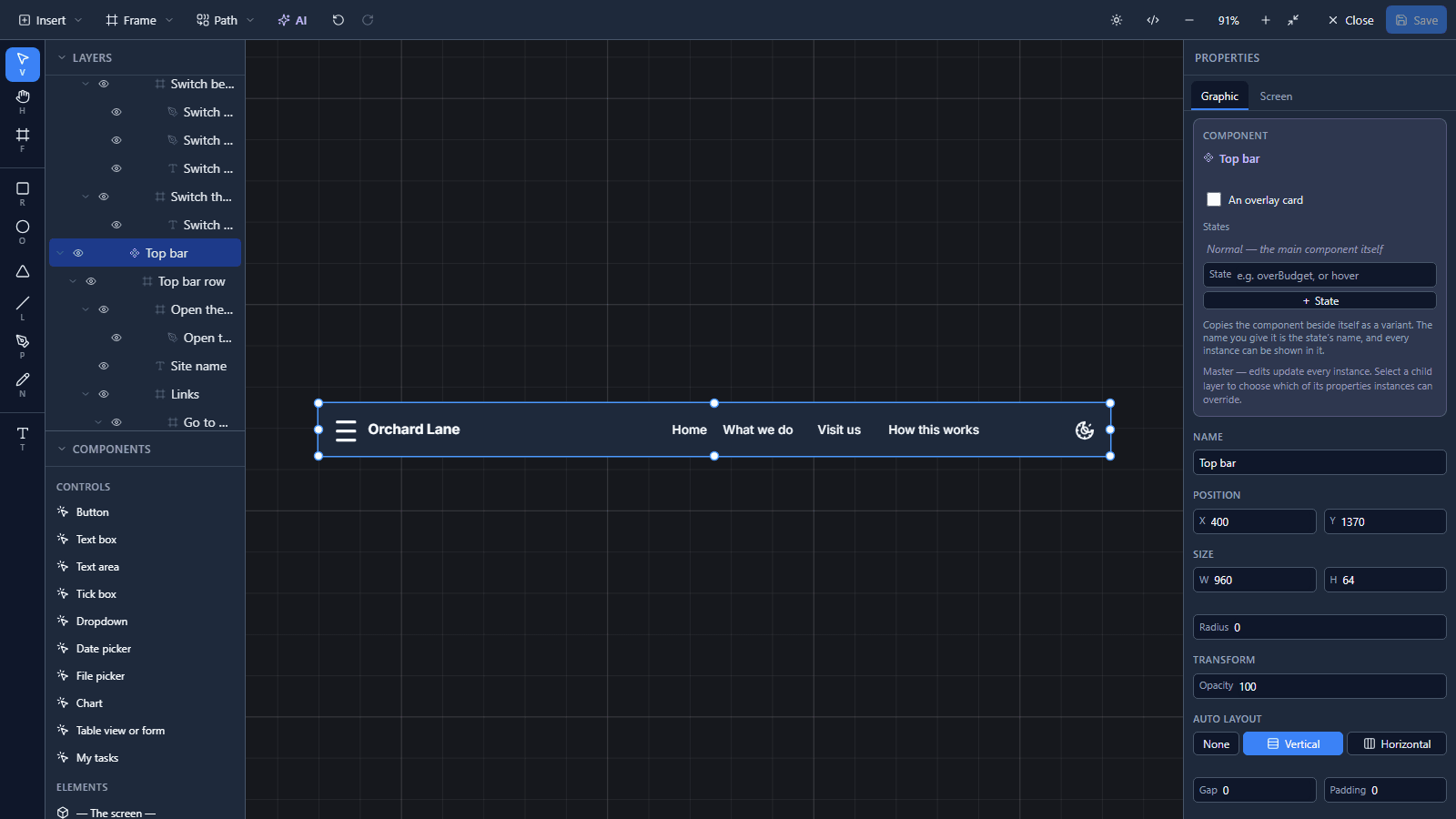Click the Opacity value field
Screen dimensions: 1456x819
pyautogui.click(x=1319, y=686)
